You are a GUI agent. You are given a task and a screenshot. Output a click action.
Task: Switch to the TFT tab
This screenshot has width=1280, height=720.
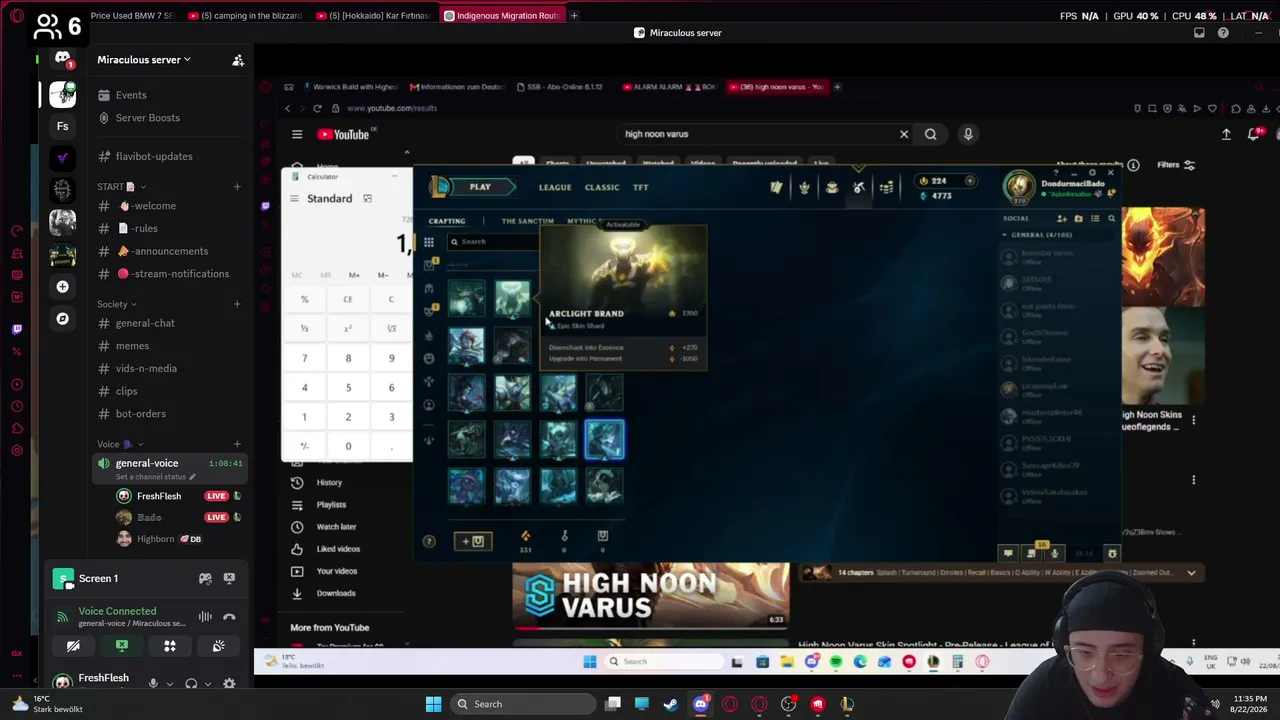point(641,187)
